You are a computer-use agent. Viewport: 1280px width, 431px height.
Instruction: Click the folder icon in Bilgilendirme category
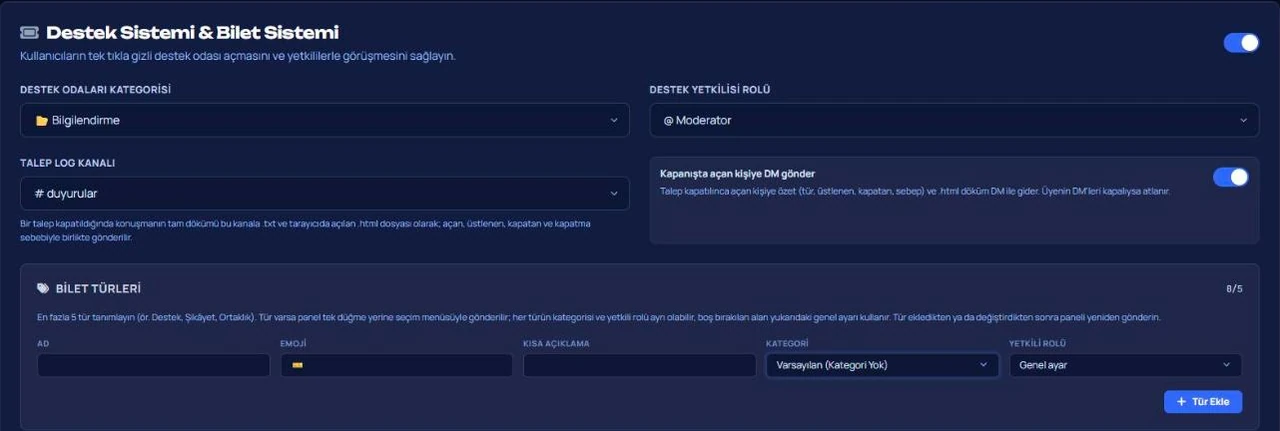41,120
